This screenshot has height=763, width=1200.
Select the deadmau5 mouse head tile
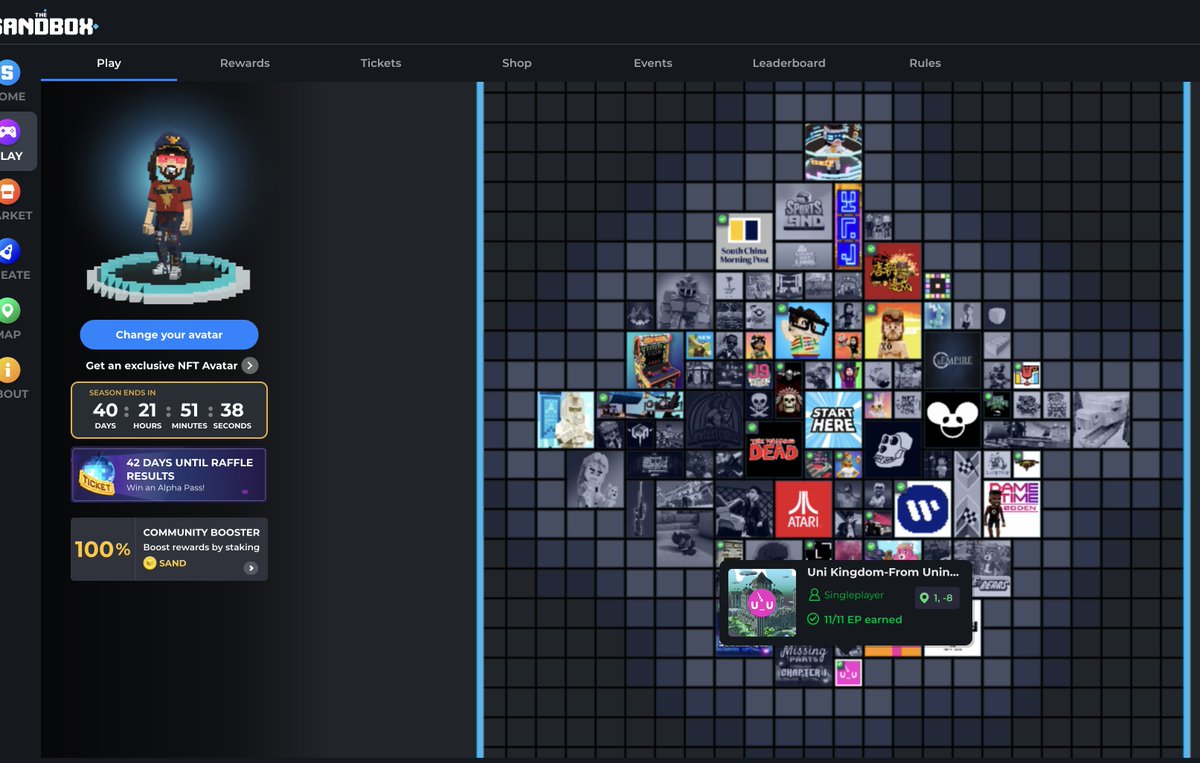pos(952,420)
